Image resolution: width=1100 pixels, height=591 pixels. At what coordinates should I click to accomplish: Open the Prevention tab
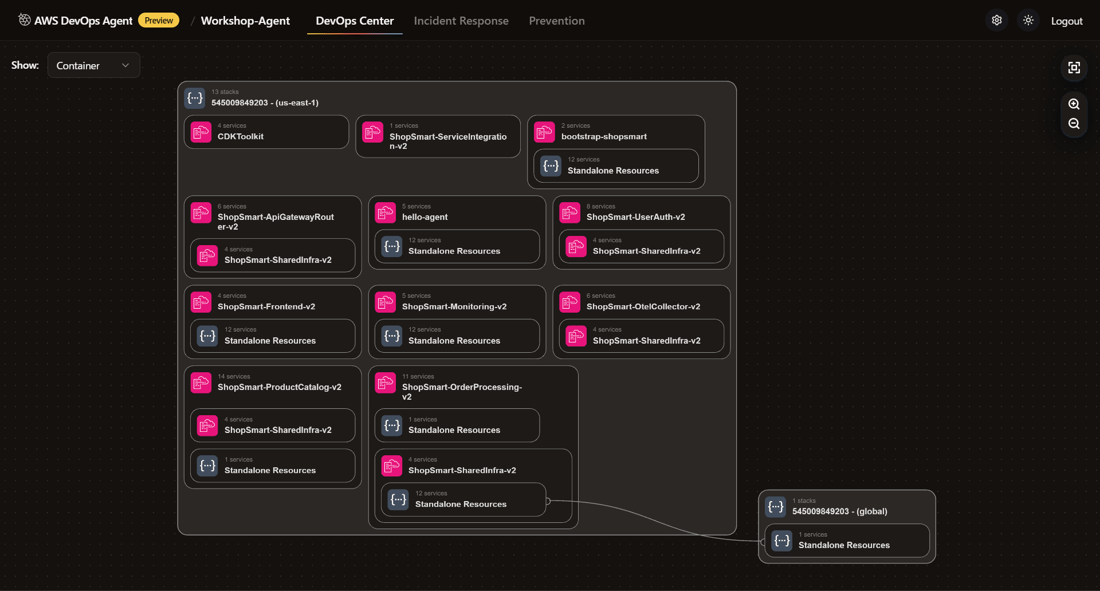coord(556,19)
